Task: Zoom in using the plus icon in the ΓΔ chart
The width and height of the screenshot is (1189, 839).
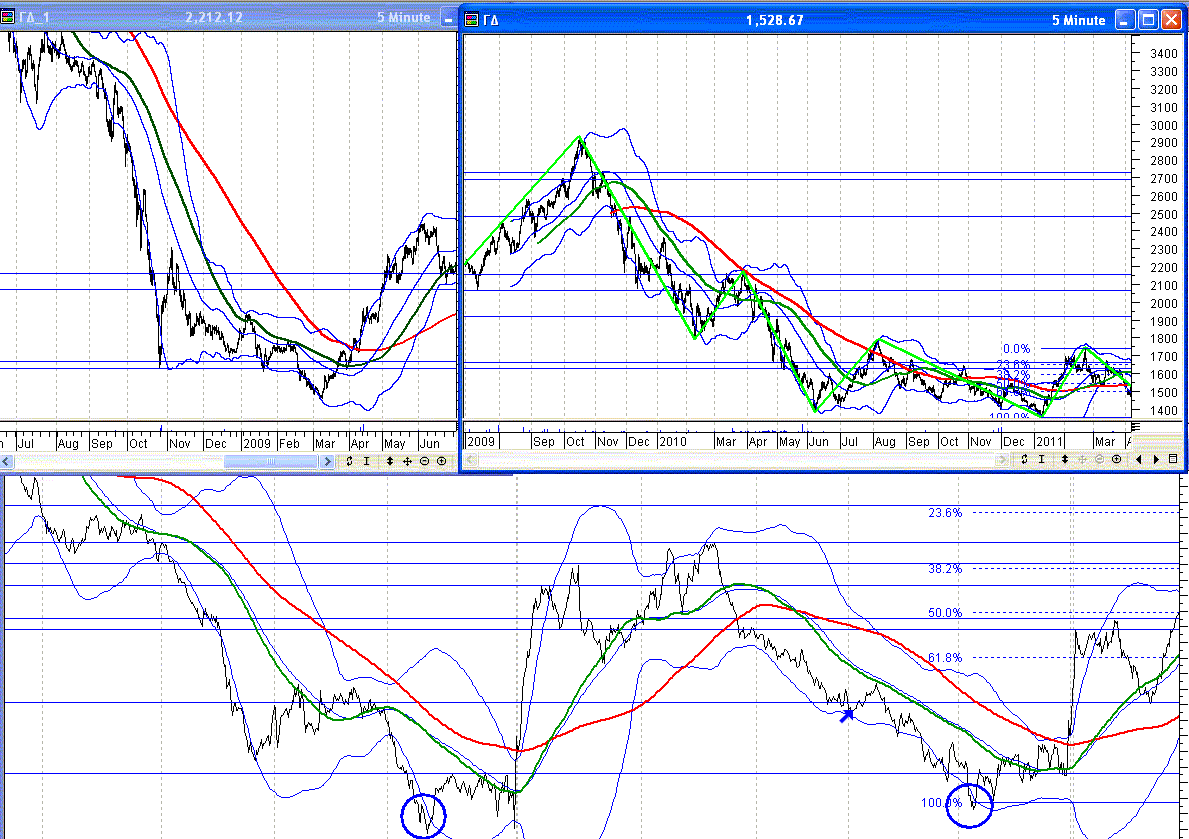Action: 1116,459
